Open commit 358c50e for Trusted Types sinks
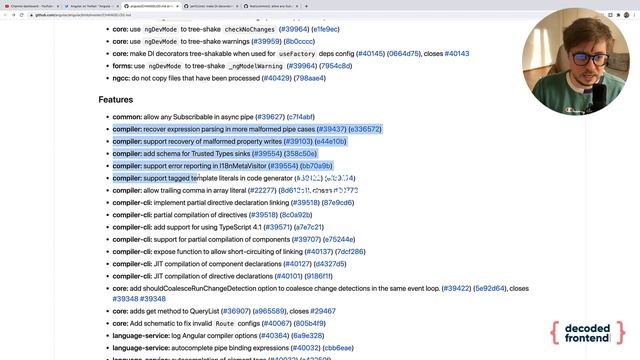The image size is (640, 360). [300, 153]
